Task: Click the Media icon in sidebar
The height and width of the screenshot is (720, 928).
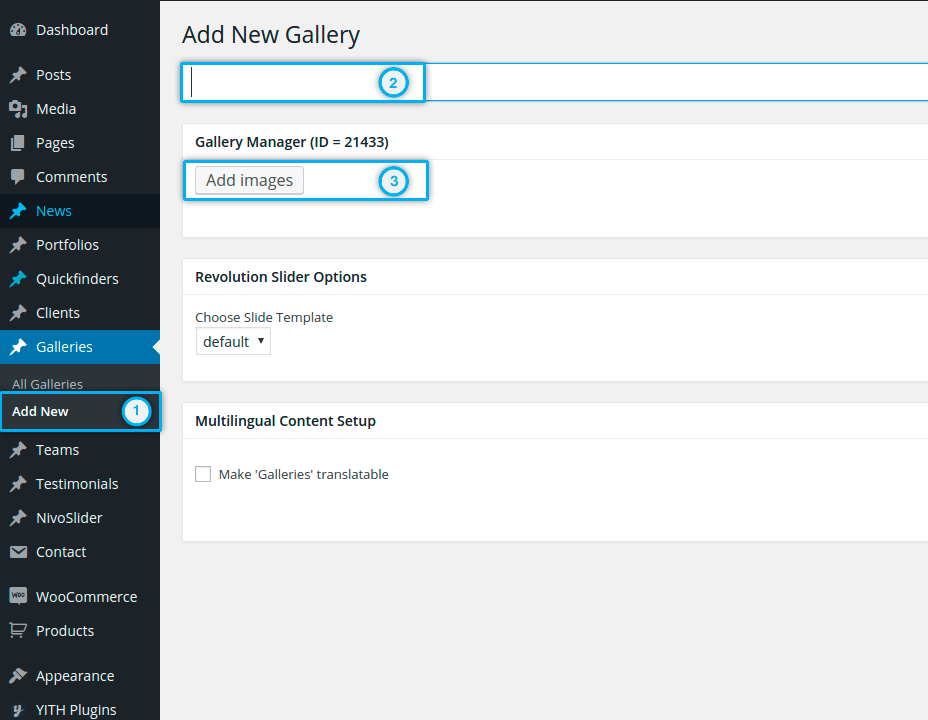Action: tap(18, 109)
